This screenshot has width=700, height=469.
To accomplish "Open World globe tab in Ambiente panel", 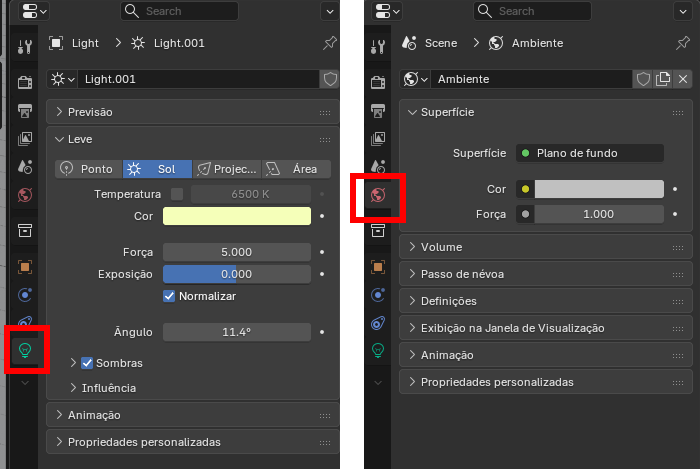I will tap(378, 195).
